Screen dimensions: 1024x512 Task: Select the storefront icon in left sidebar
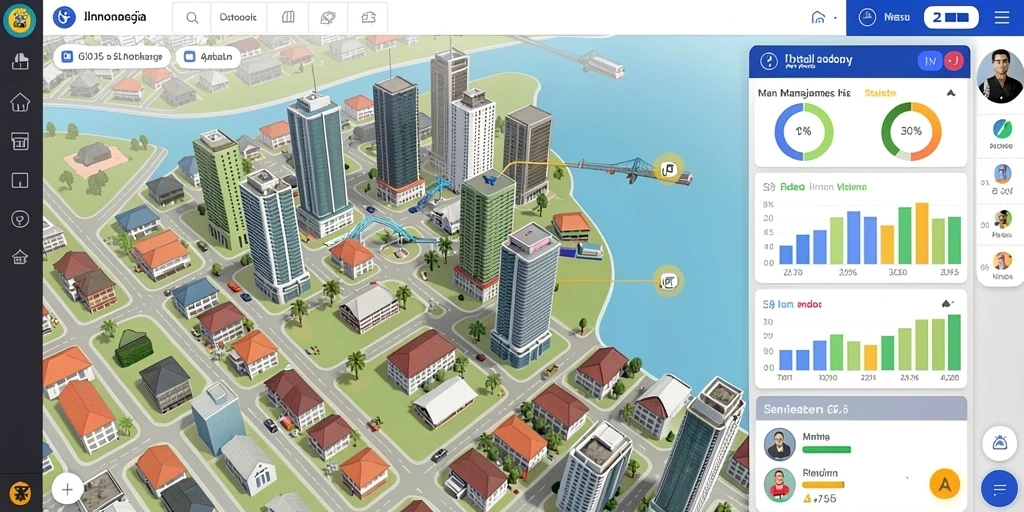pos(20,141)
